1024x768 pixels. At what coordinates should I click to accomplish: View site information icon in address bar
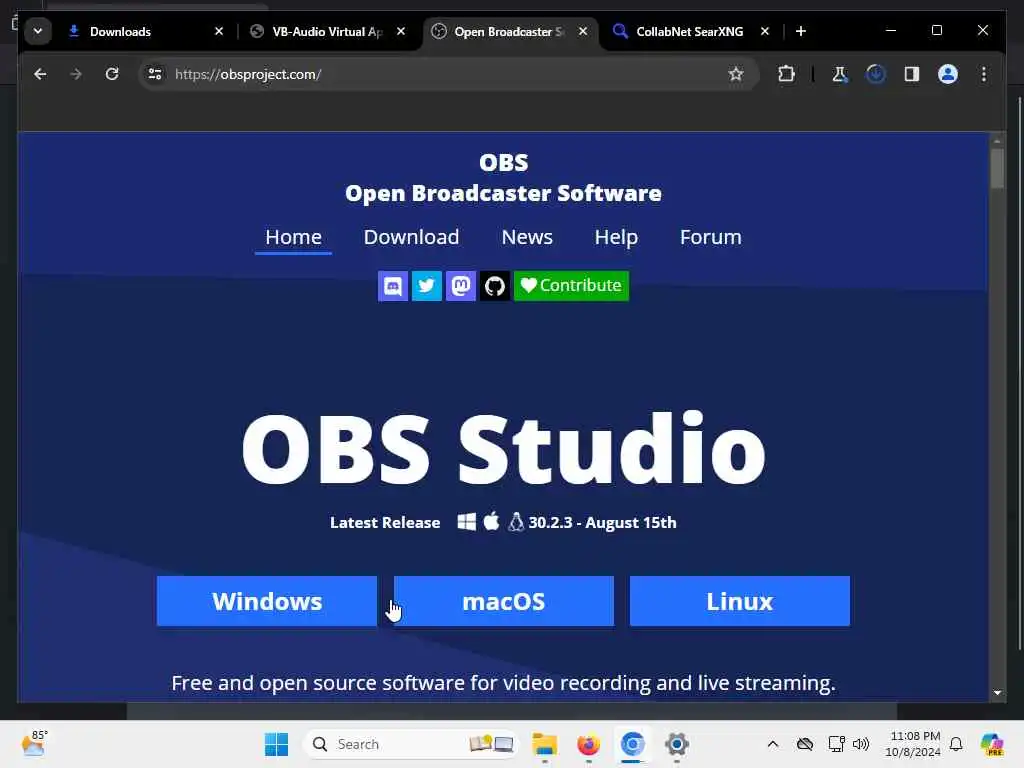pos(155,74)
